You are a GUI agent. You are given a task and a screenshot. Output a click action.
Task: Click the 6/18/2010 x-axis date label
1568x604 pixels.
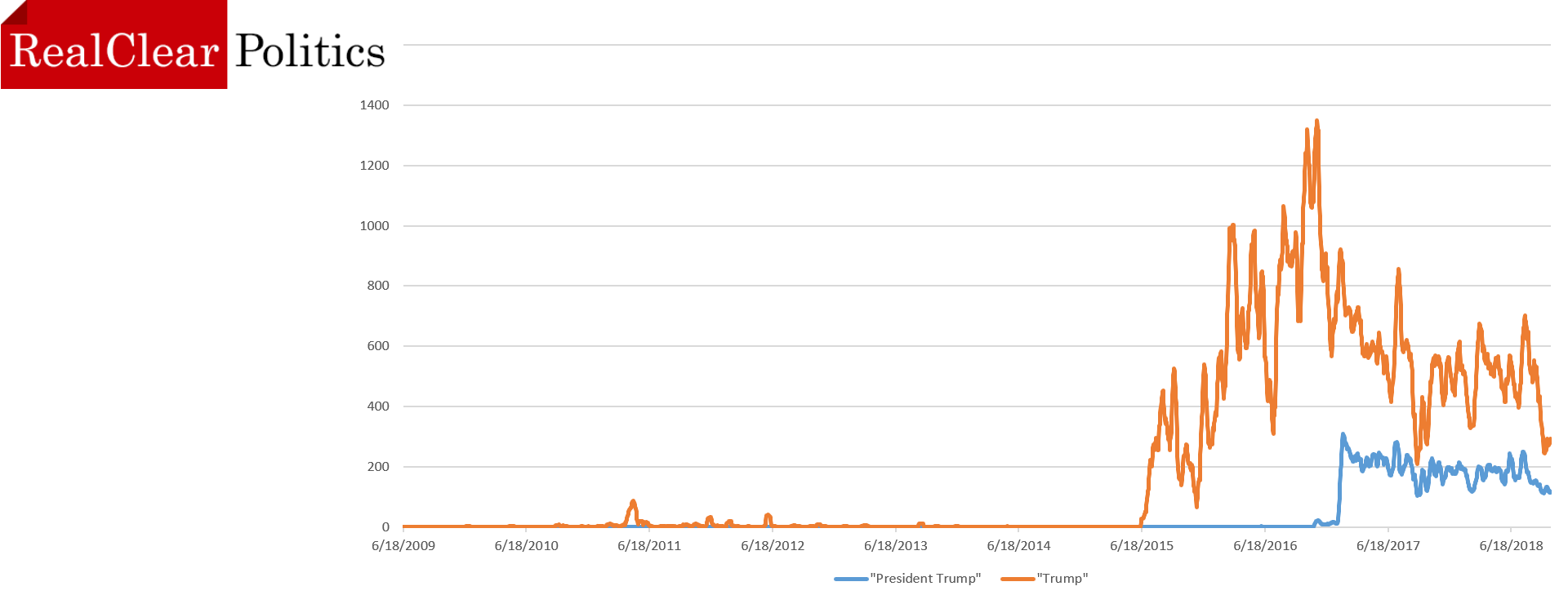pos(527,545)
